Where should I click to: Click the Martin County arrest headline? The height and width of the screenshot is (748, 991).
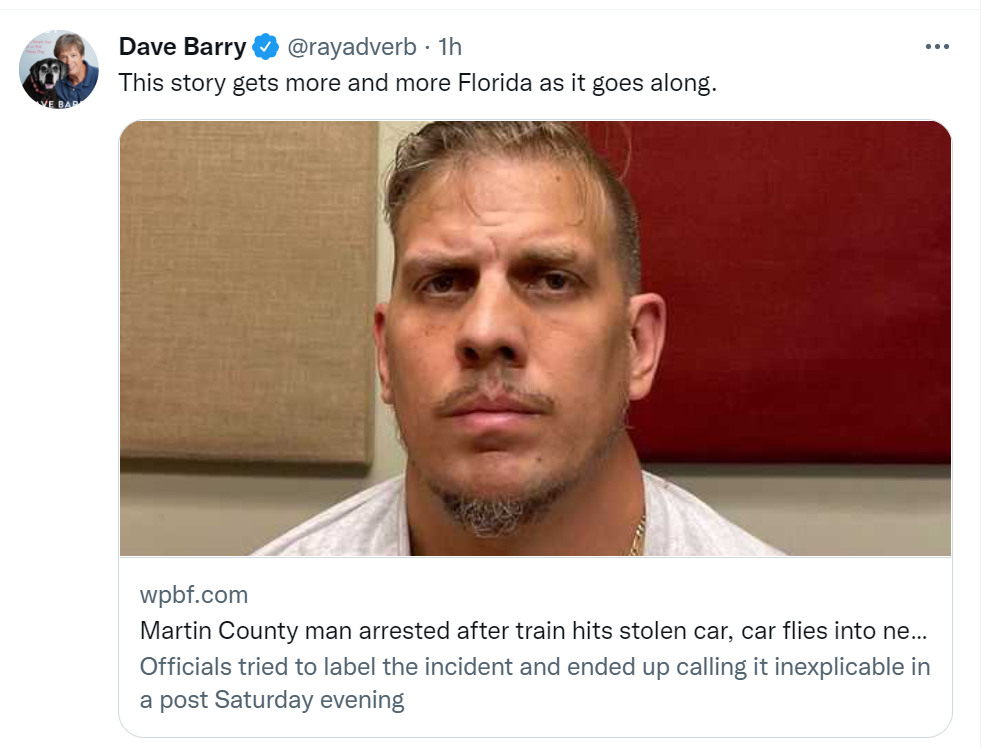pos(531,629)
